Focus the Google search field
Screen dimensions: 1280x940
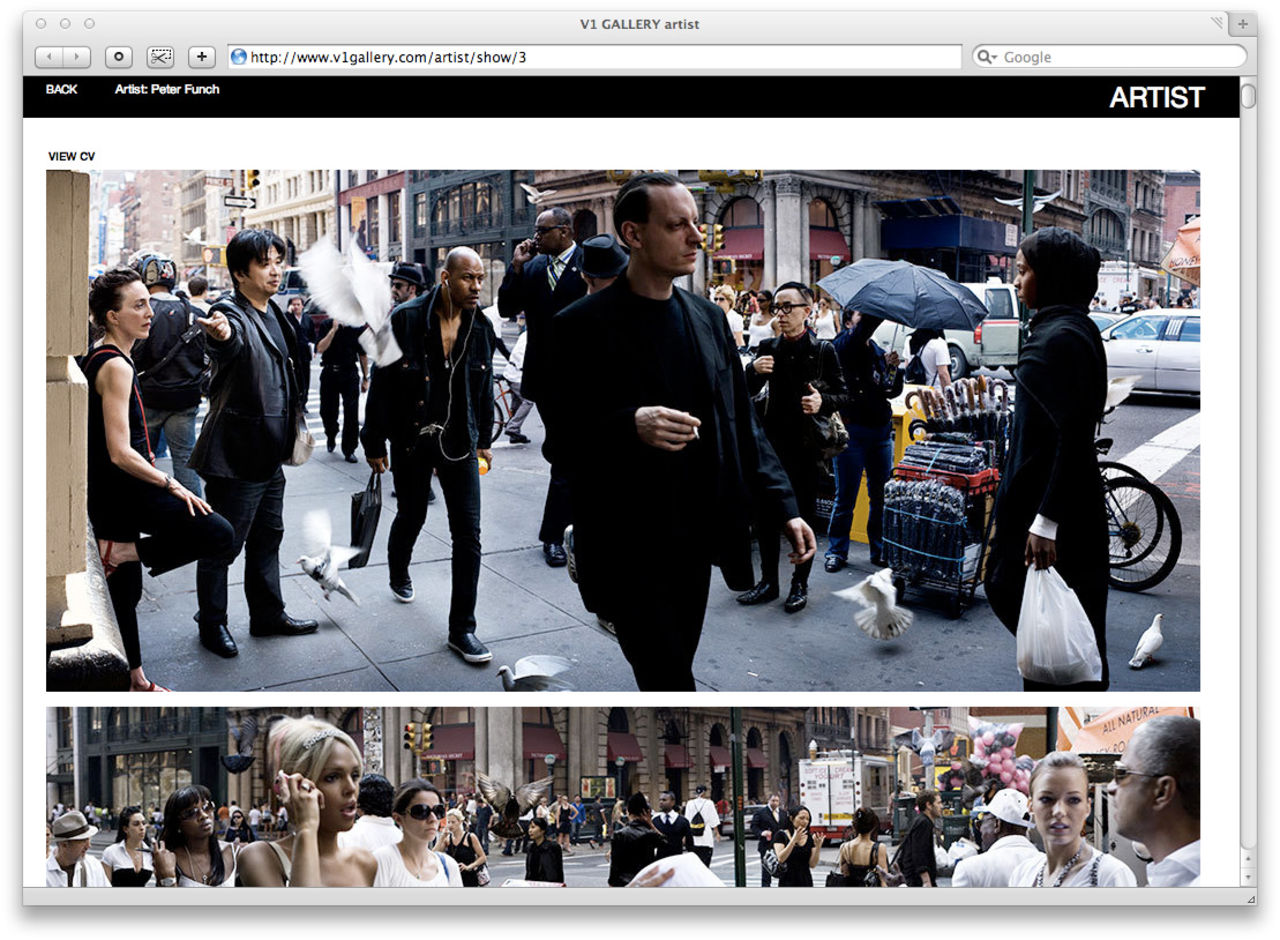[x=1120, y=57]
